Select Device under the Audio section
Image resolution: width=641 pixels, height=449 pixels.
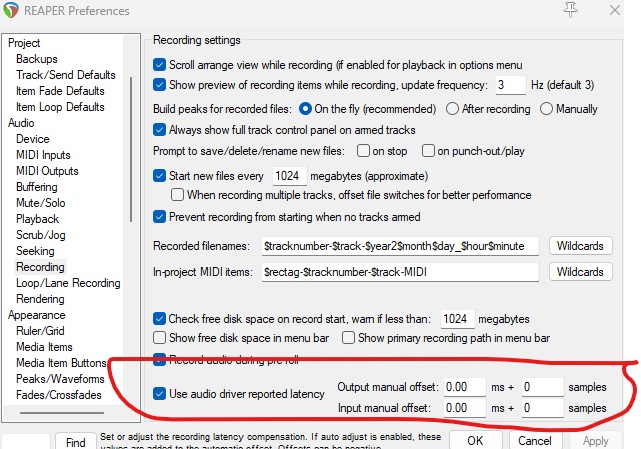click(x=32, y=139)
